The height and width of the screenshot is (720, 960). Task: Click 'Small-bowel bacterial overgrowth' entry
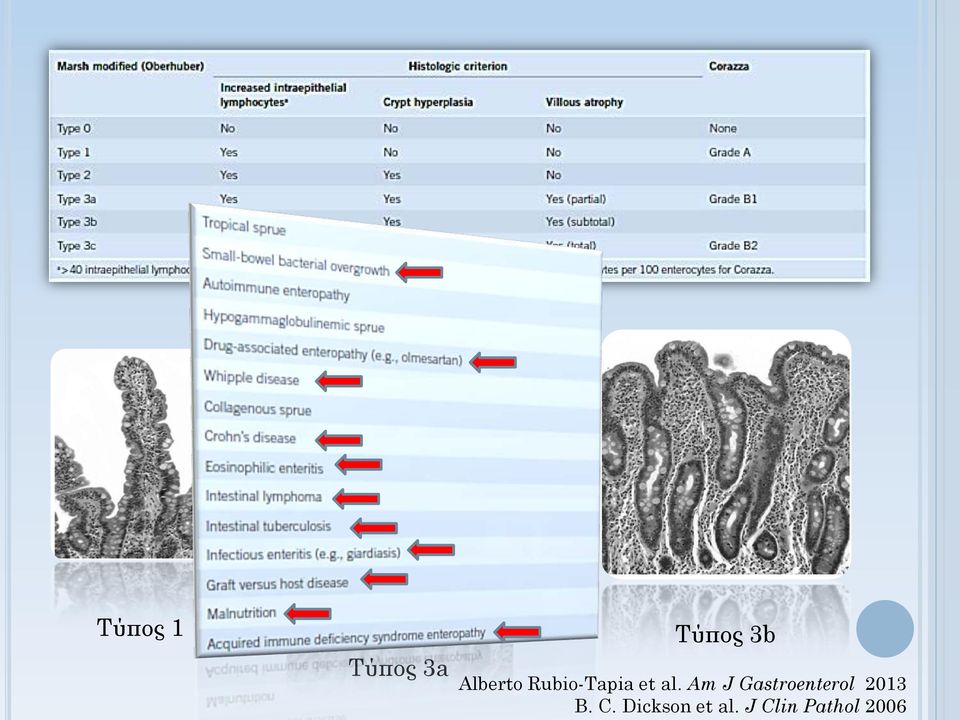295,262
